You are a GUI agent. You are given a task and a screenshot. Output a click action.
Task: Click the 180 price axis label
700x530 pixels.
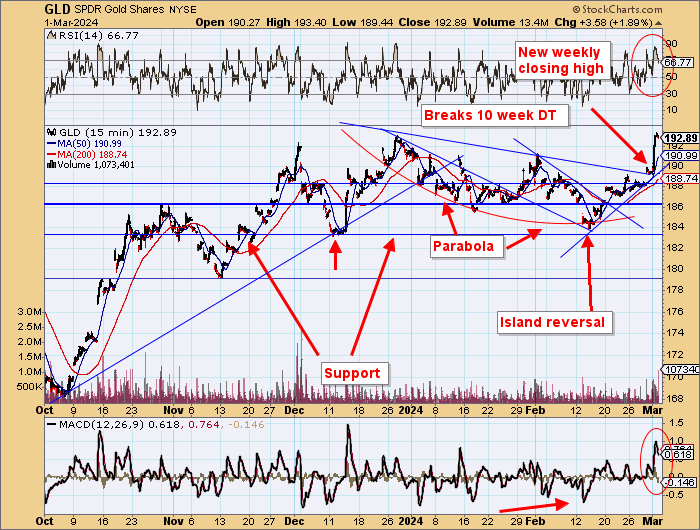click(675, 269)
